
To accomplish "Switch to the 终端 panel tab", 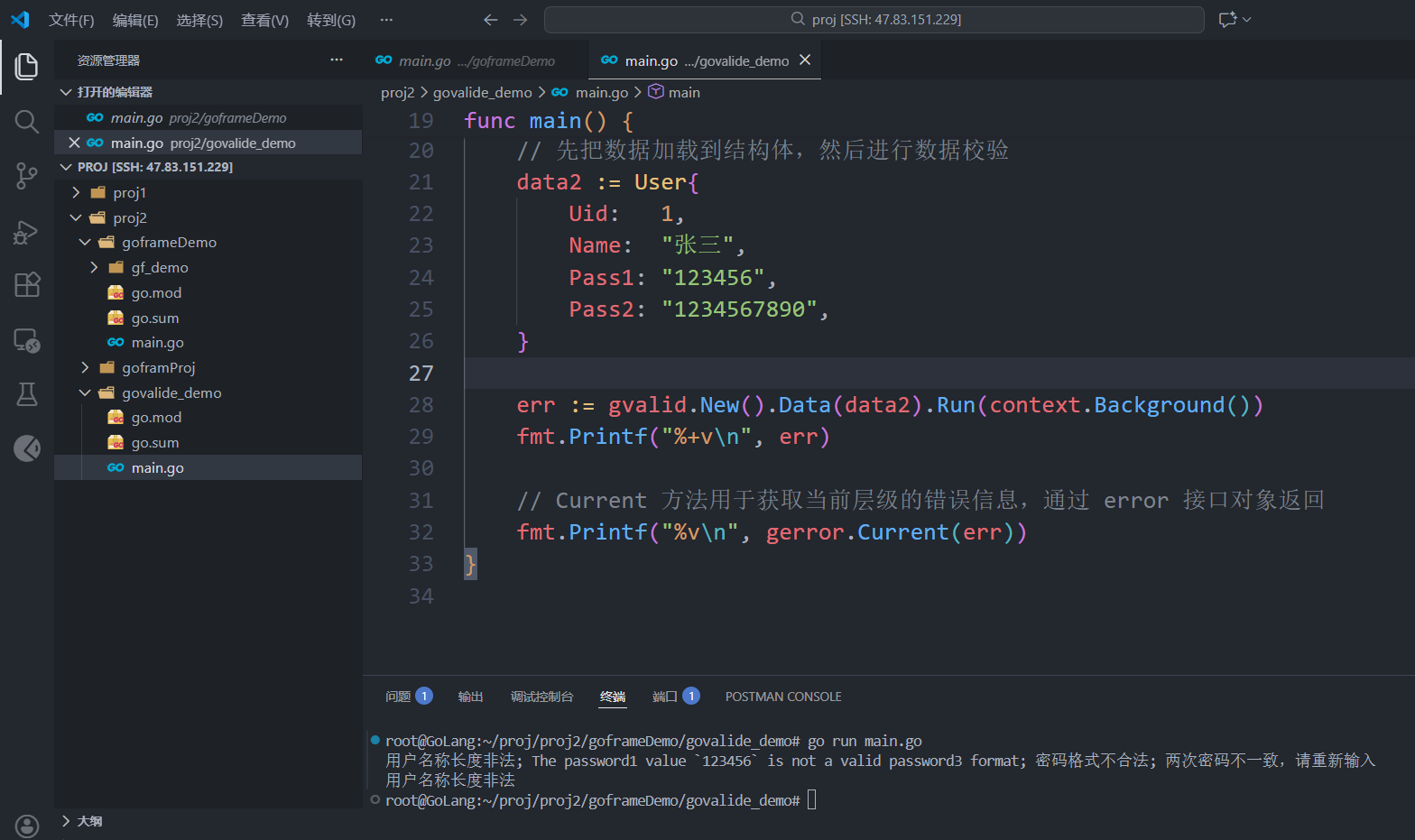I will 613,697.
